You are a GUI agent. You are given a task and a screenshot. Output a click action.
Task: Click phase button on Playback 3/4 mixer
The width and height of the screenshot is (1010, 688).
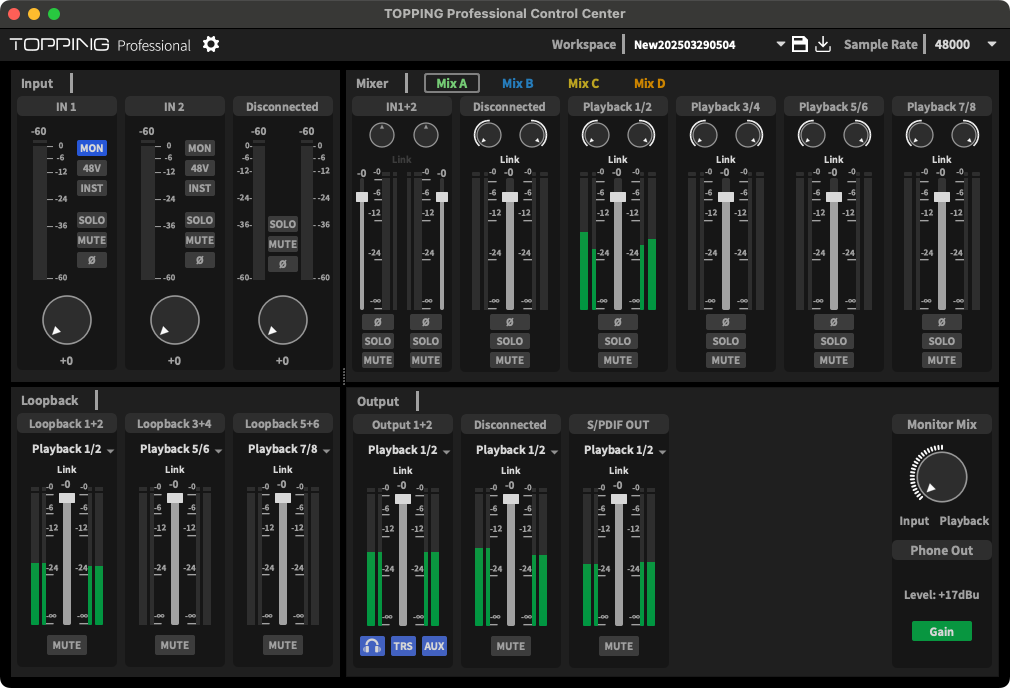(726, 321)
